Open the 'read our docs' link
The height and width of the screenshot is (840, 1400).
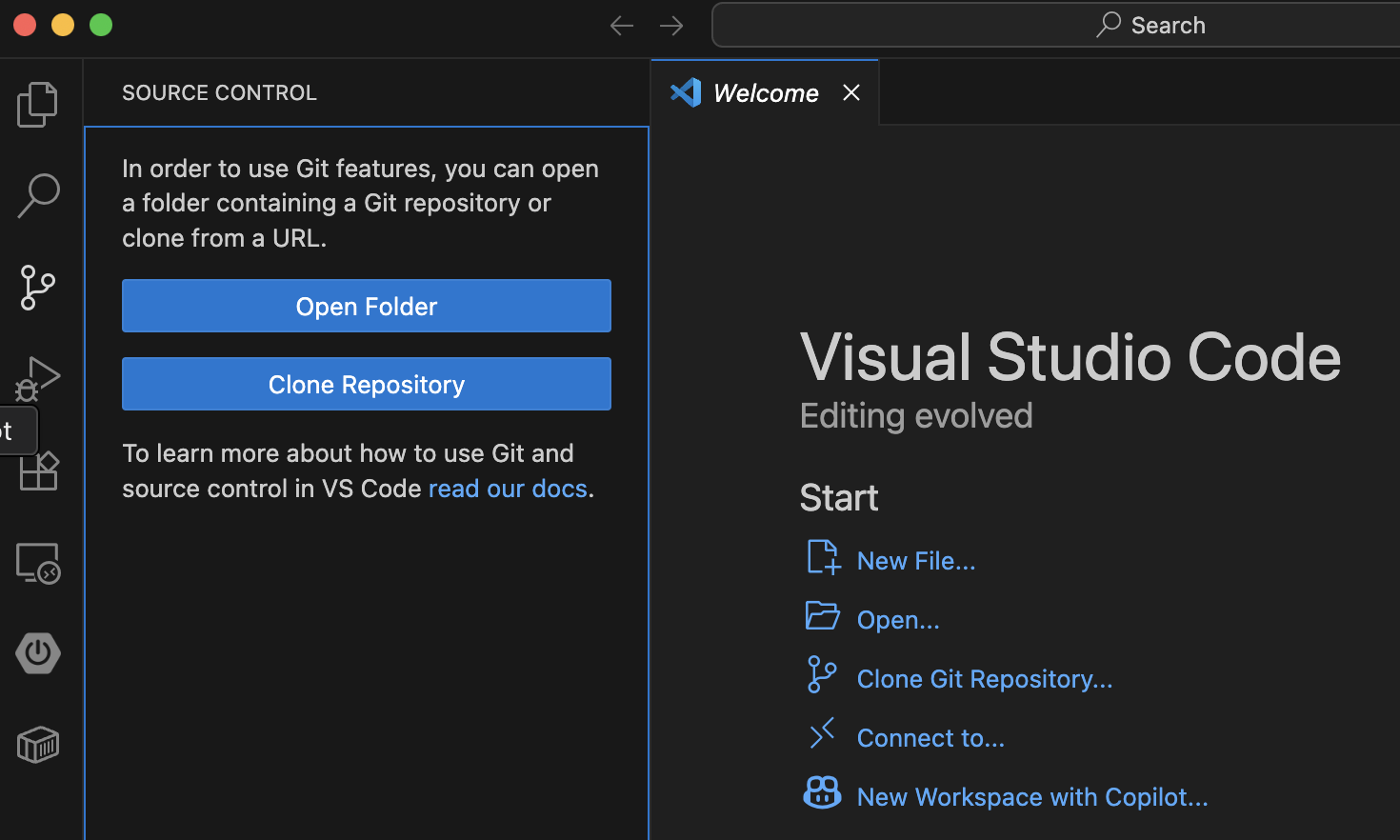click(508, 489)
